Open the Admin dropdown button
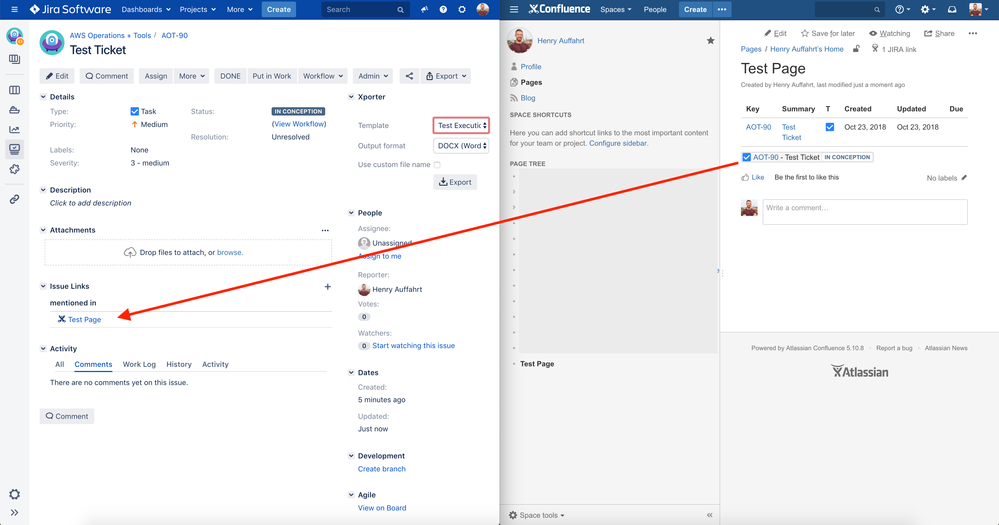 pyautogui.click(x=373, y=76)
